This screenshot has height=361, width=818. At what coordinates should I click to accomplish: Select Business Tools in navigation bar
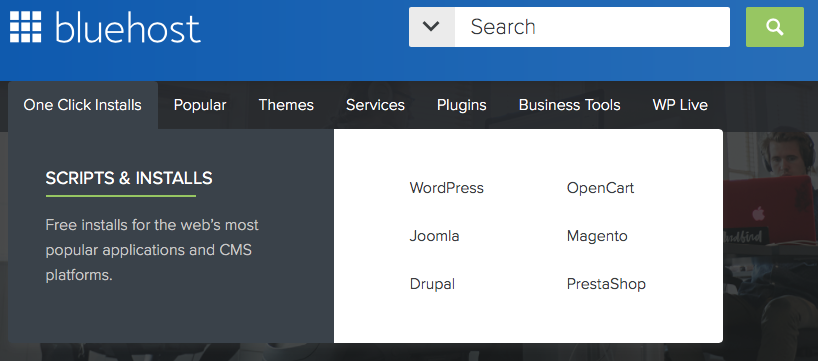[x=569, y=105]
